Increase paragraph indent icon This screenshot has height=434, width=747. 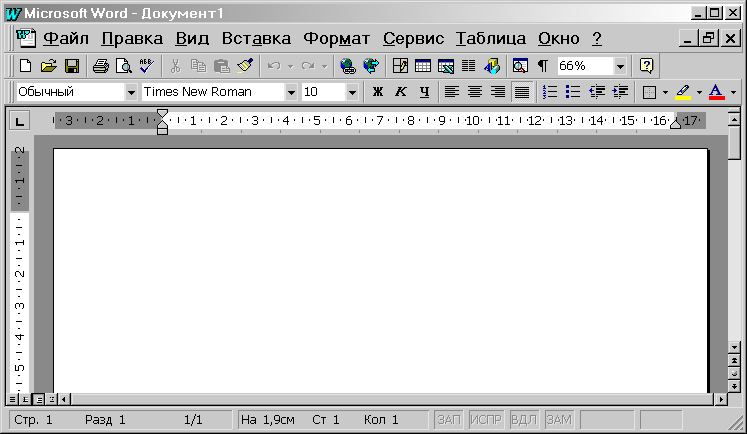620,91
